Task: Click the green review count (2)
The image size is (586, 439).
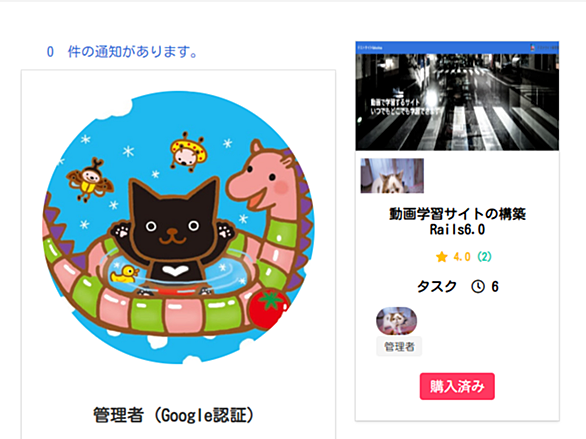Action: [x=484, y=257]
